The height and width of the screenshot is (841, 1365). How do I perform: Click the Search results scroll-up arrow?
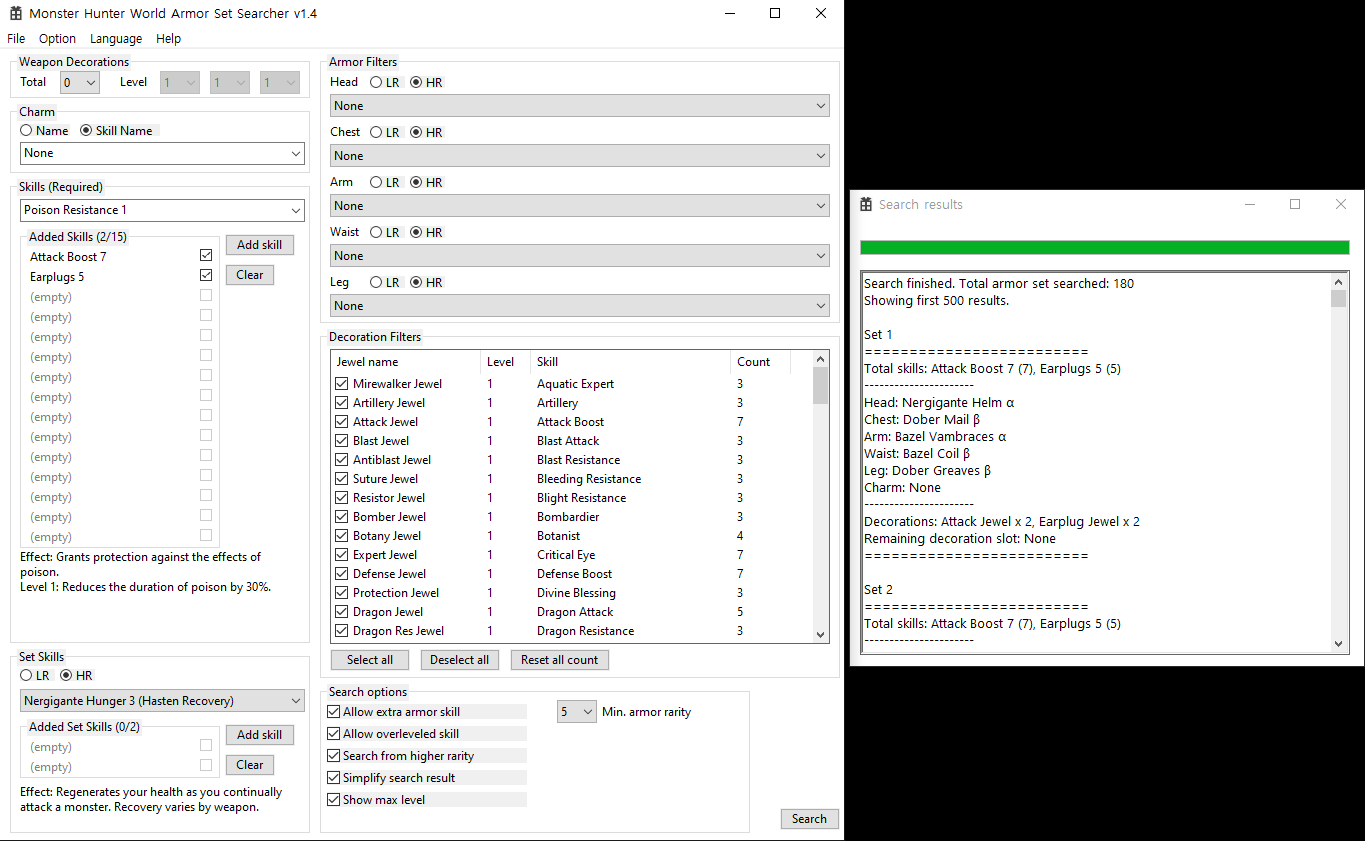[x=1339, y=282]
